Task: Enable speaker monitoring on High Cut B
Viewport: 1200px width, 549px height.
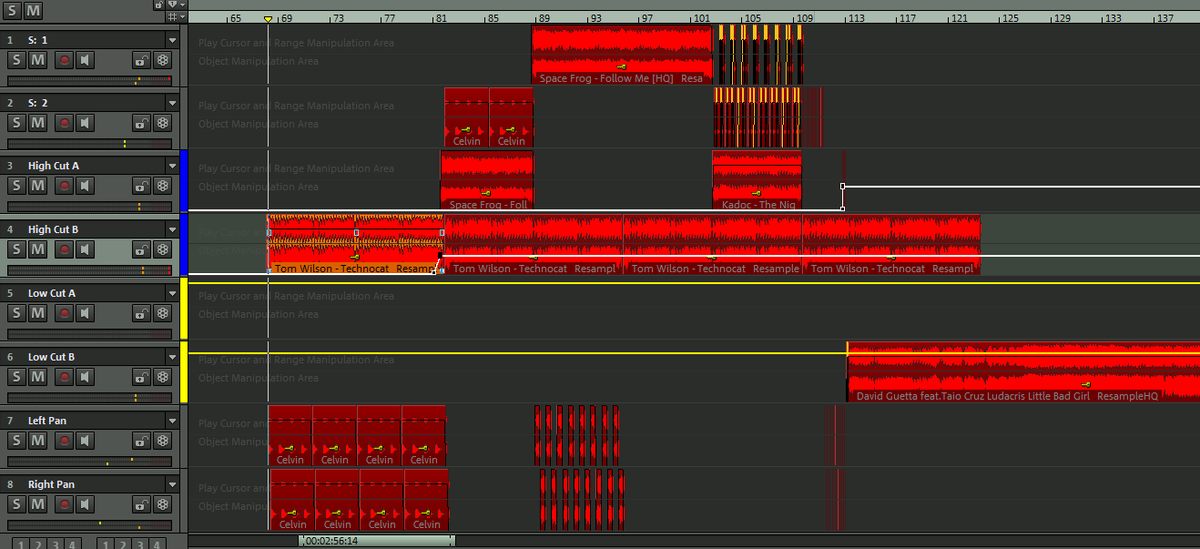Action: [x=86, y=250]
